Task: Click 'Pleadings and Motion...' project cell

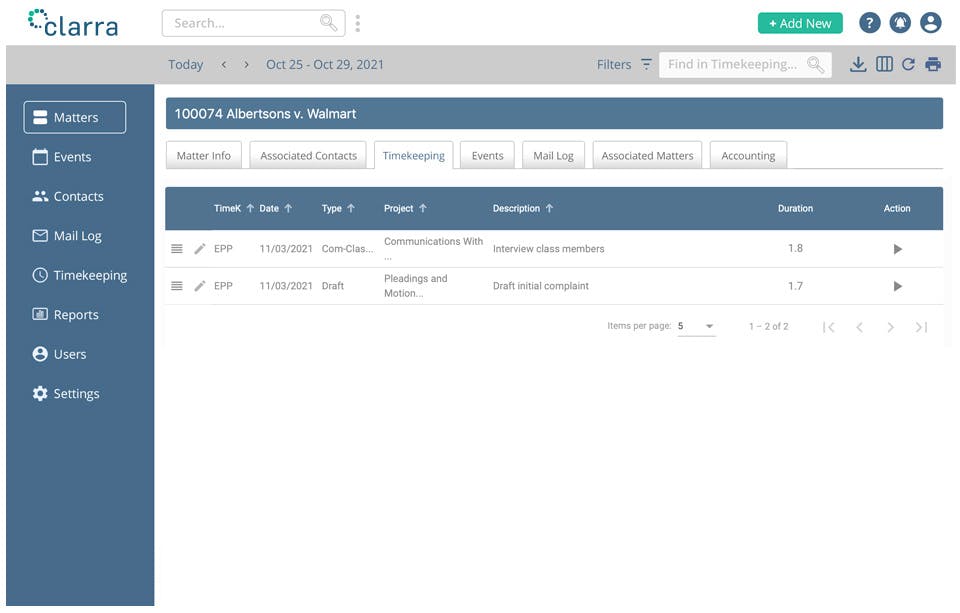Action: point(416,286)
